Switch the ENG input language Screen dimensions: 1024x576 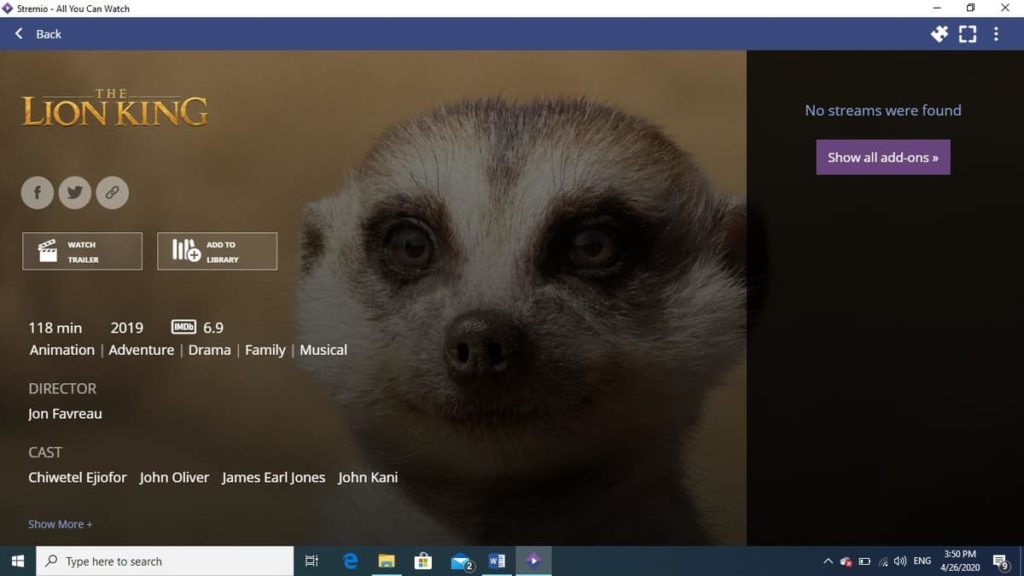(x=922, y=561)
